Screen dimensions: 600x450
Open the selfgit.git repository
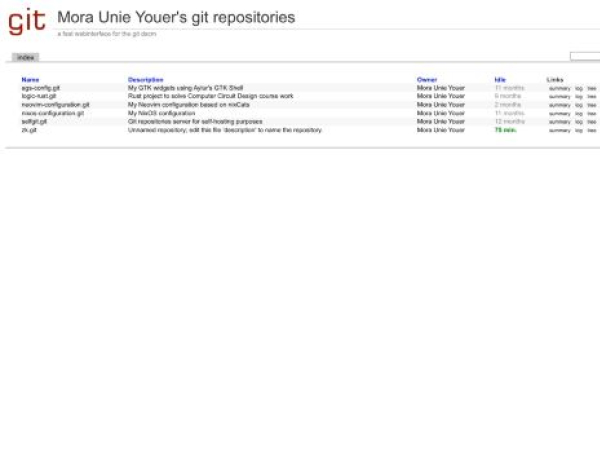(34, 121)
